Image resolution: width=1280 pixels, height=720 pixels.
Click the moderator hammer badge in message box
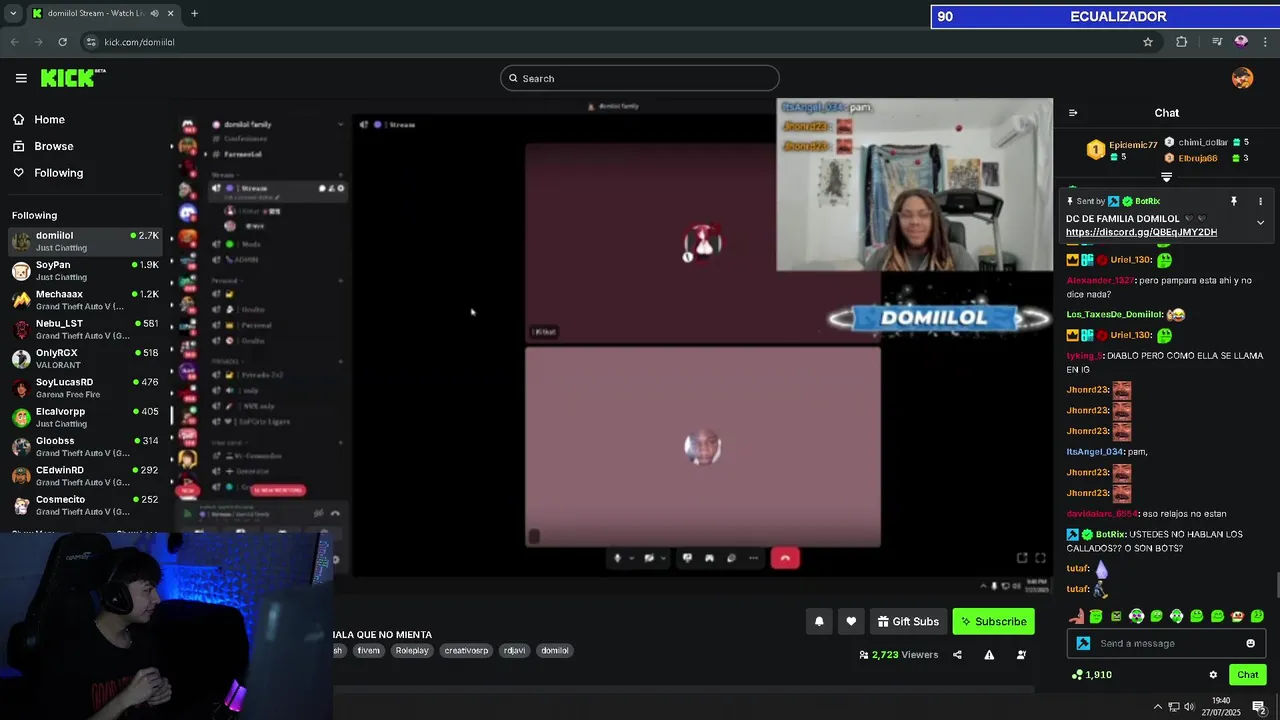point(1083,643)
